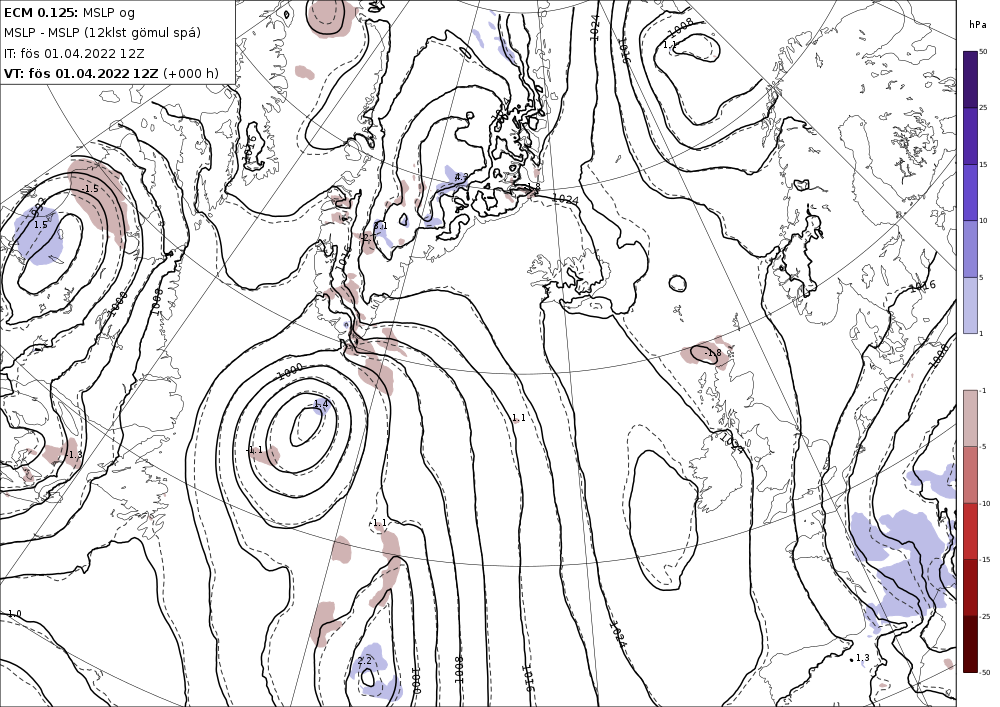Click the title line 'ECM 0.125: MSLP og'
The image size is (1000, 707).
pos(70,13)
